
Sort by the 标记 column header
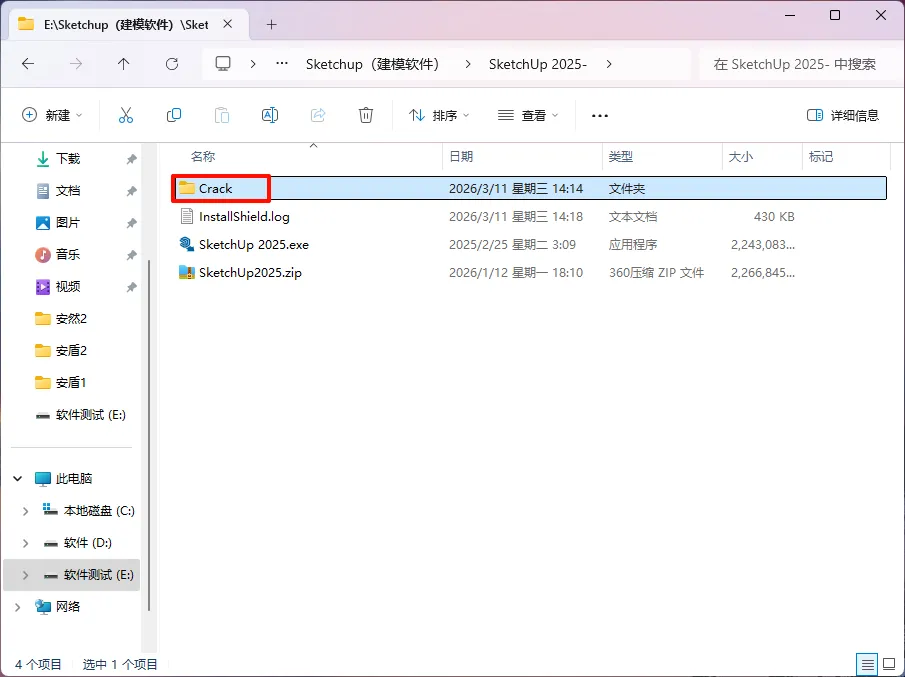click(x=821, y=156)
